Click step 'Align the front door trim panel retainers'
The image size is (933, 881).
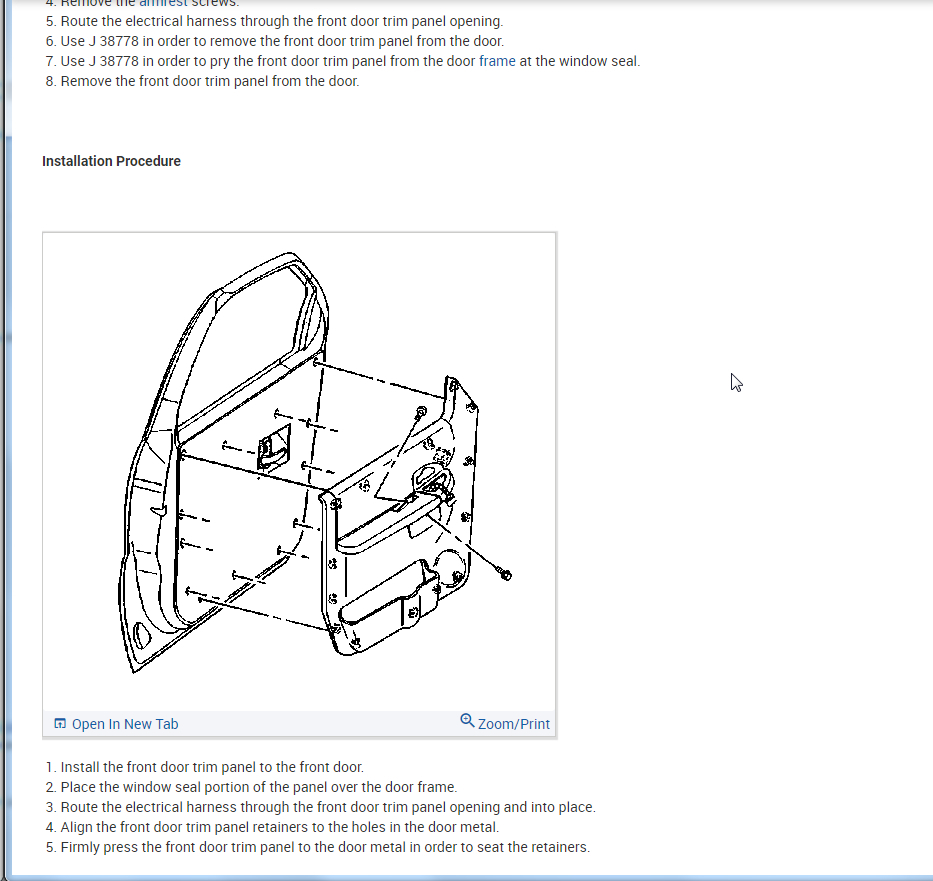coord(280,827)
